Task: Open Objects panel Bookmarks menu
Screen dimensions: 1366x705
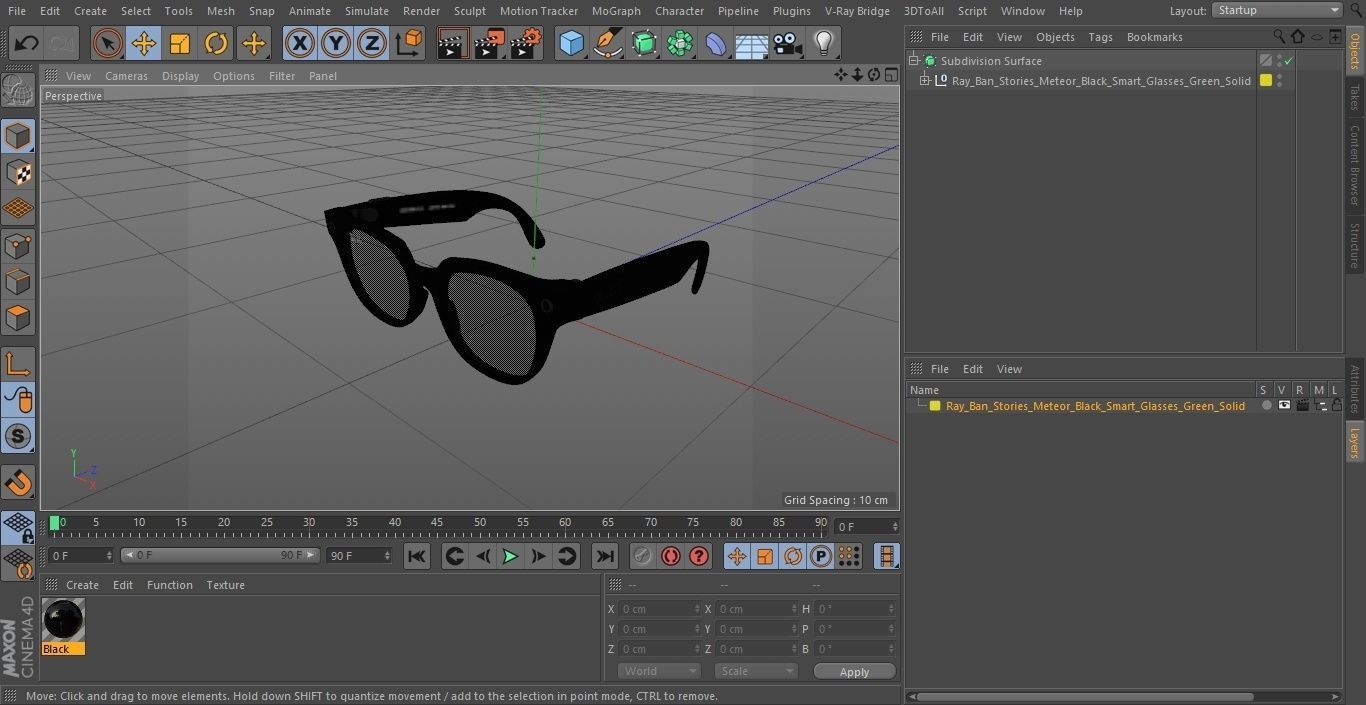Action: 1154,37
